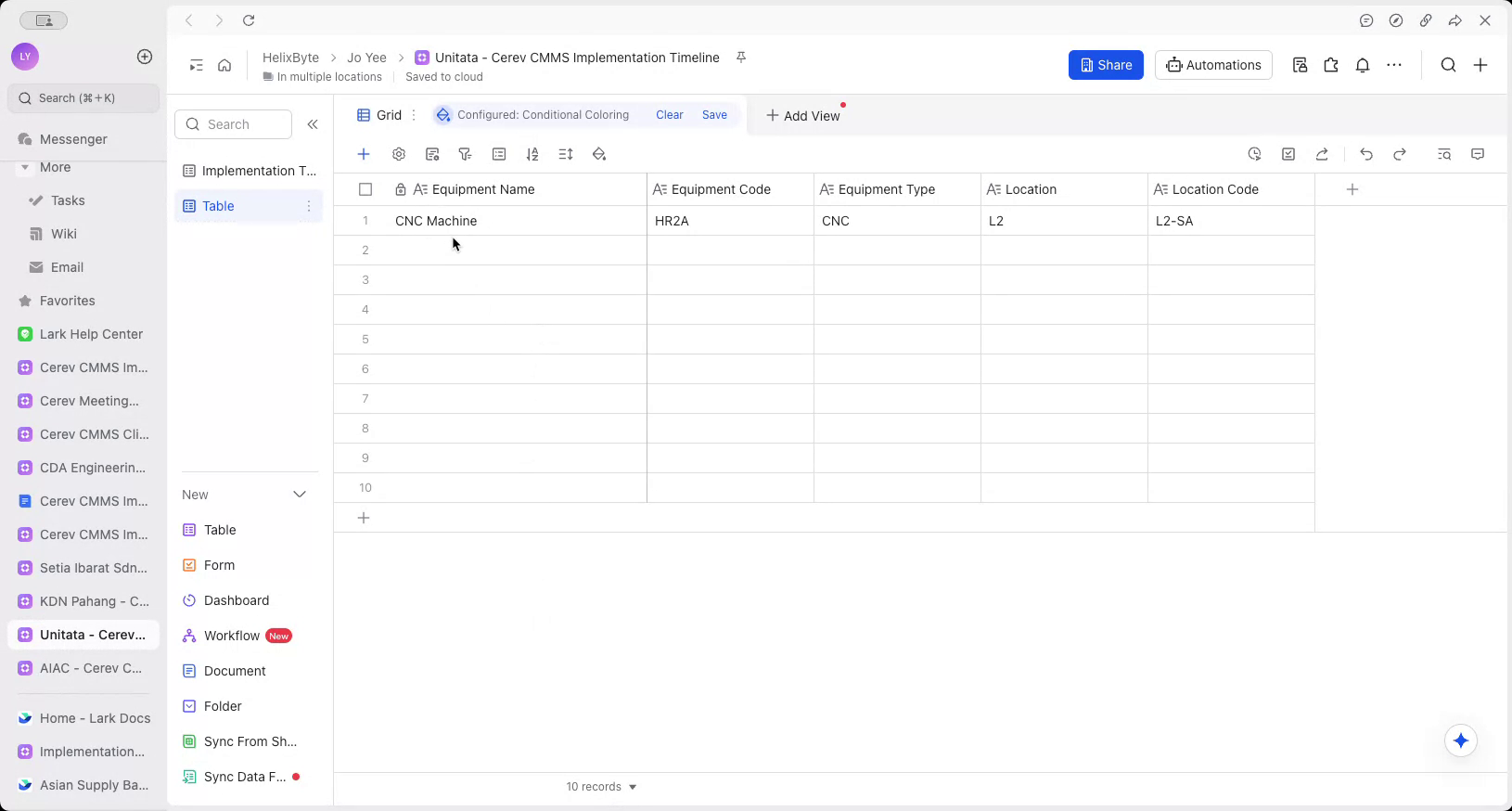Add a new field with column plus
The image size is (1512, 811).
pos(1352,189)
